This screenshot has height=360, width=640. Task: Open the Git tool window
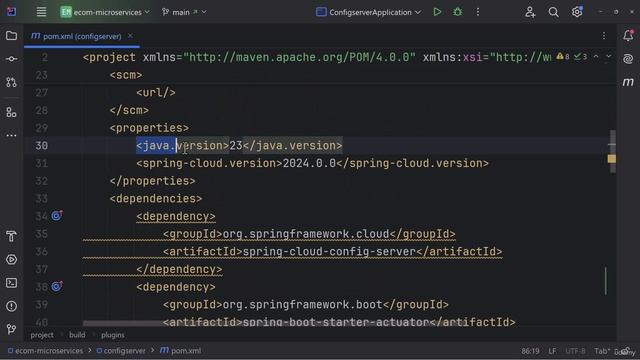point(11,329)
